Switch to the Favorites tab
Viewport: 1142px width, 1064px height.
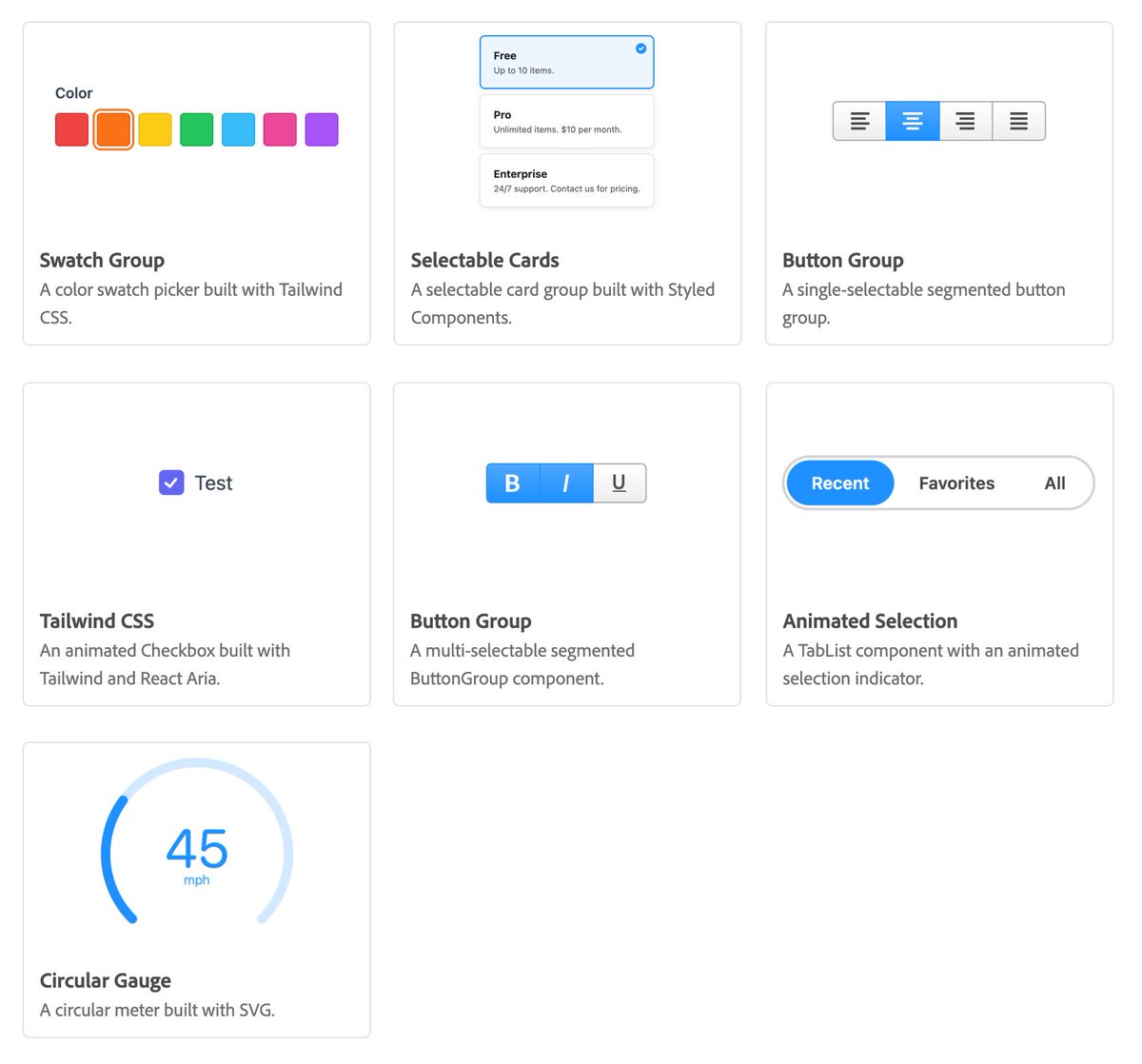click(956, 483)
